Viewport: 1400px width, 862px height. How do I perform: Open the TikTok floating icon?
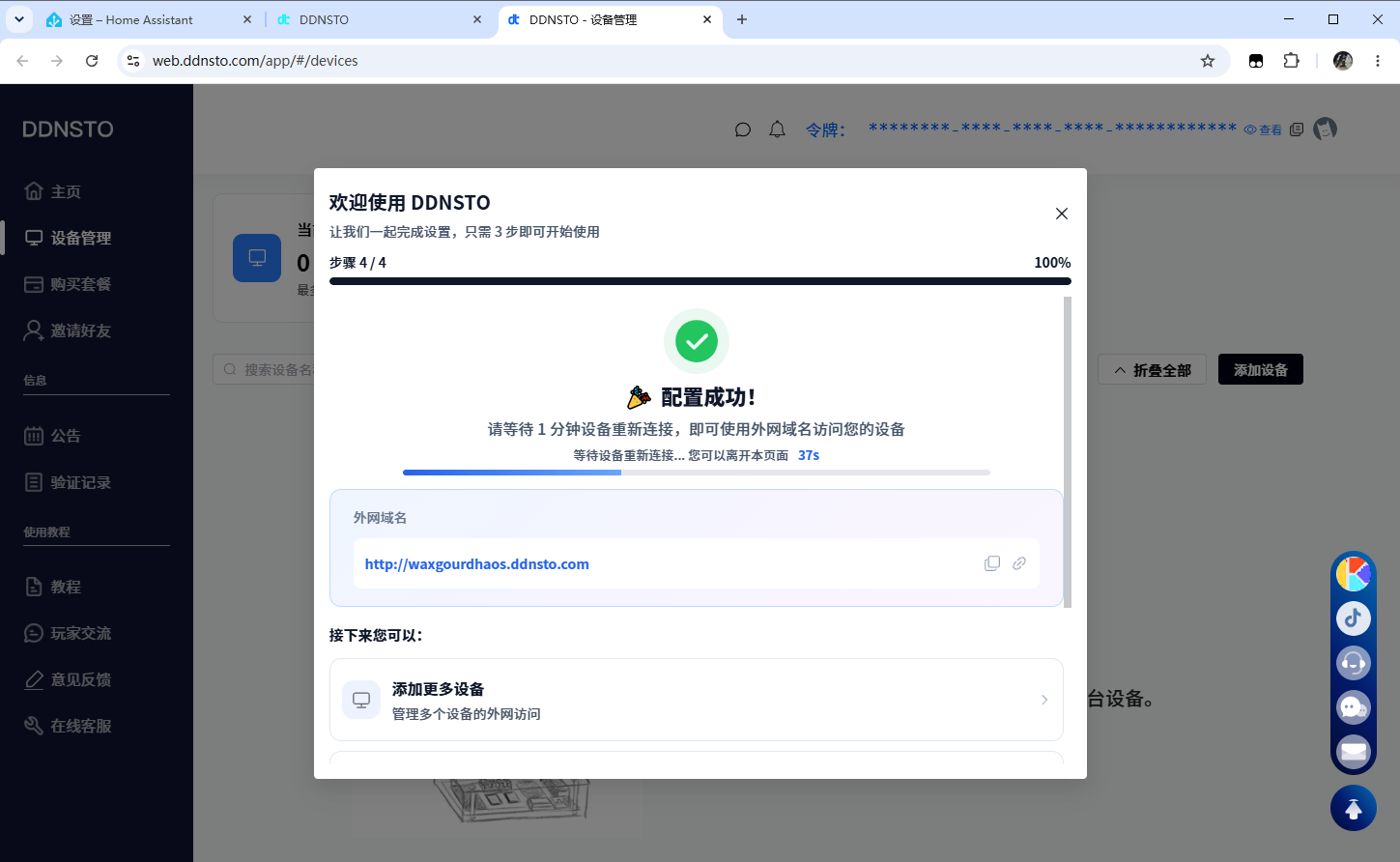pyautogui.click(x=1353, y=618)
